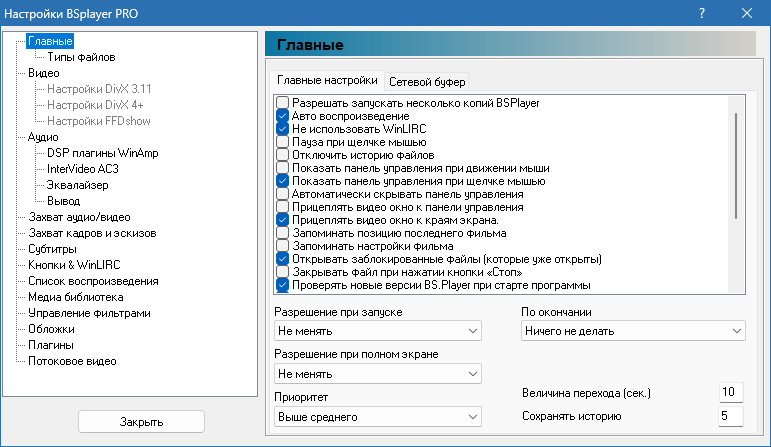Toggle Проверять новые версии BS.Player checkbox

pos(282,285)
